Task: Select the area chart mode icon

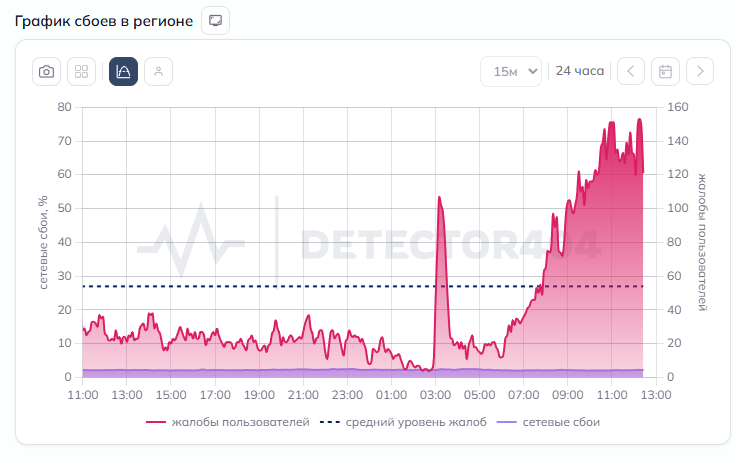Action: tap(123, 72)
